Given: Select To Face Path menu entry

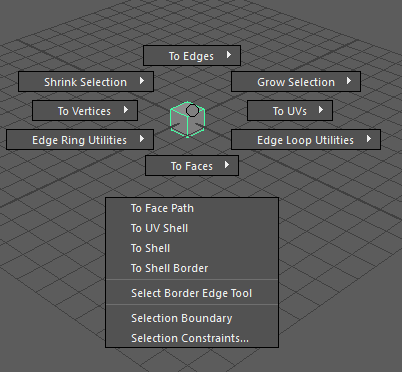Looking at the screenshot, I should coord(192,208).
